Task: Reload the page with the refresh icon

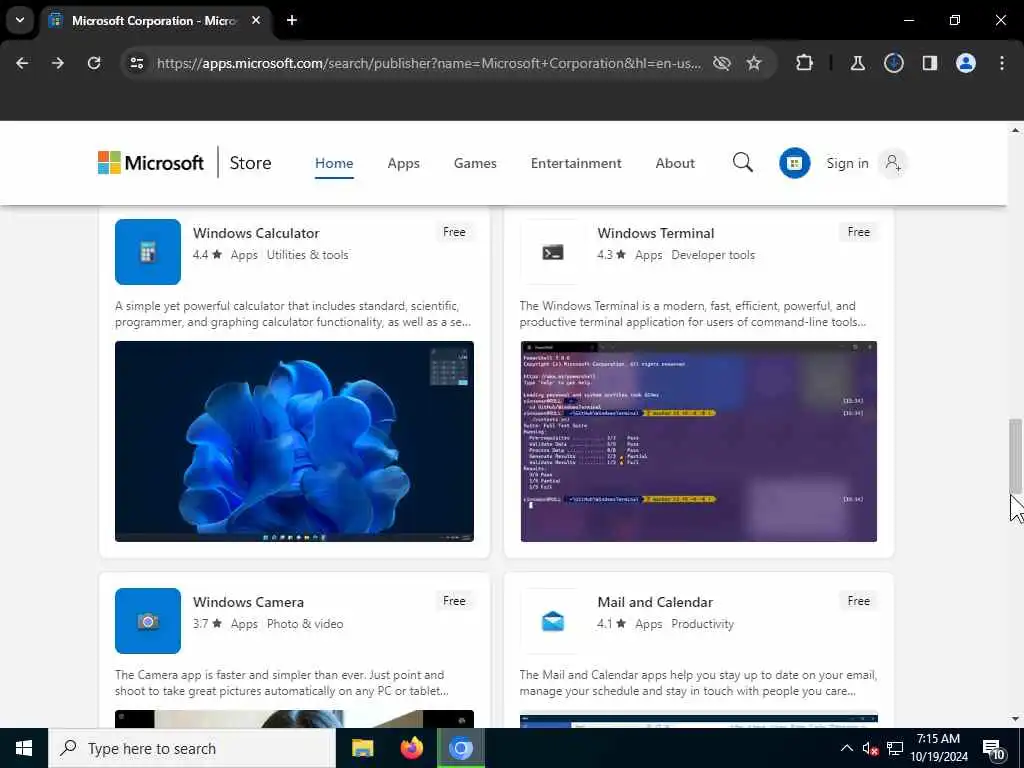Action: point(94,63)
